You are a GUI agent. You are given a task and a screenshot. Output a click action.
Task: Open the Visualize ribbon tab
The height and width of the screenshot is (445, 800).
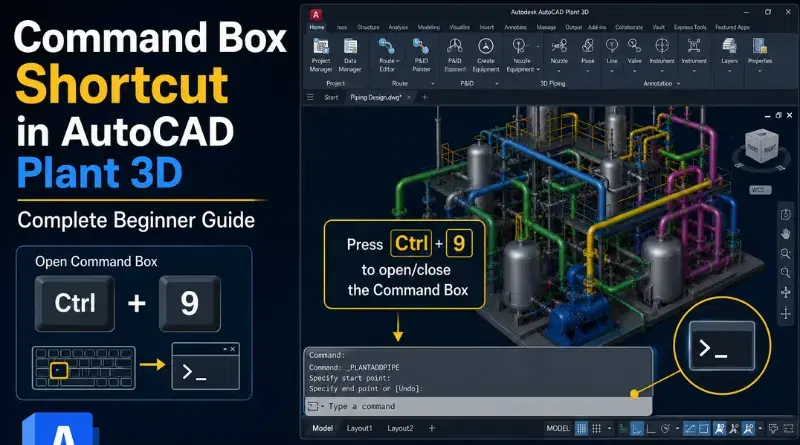(x=459, y=28)
